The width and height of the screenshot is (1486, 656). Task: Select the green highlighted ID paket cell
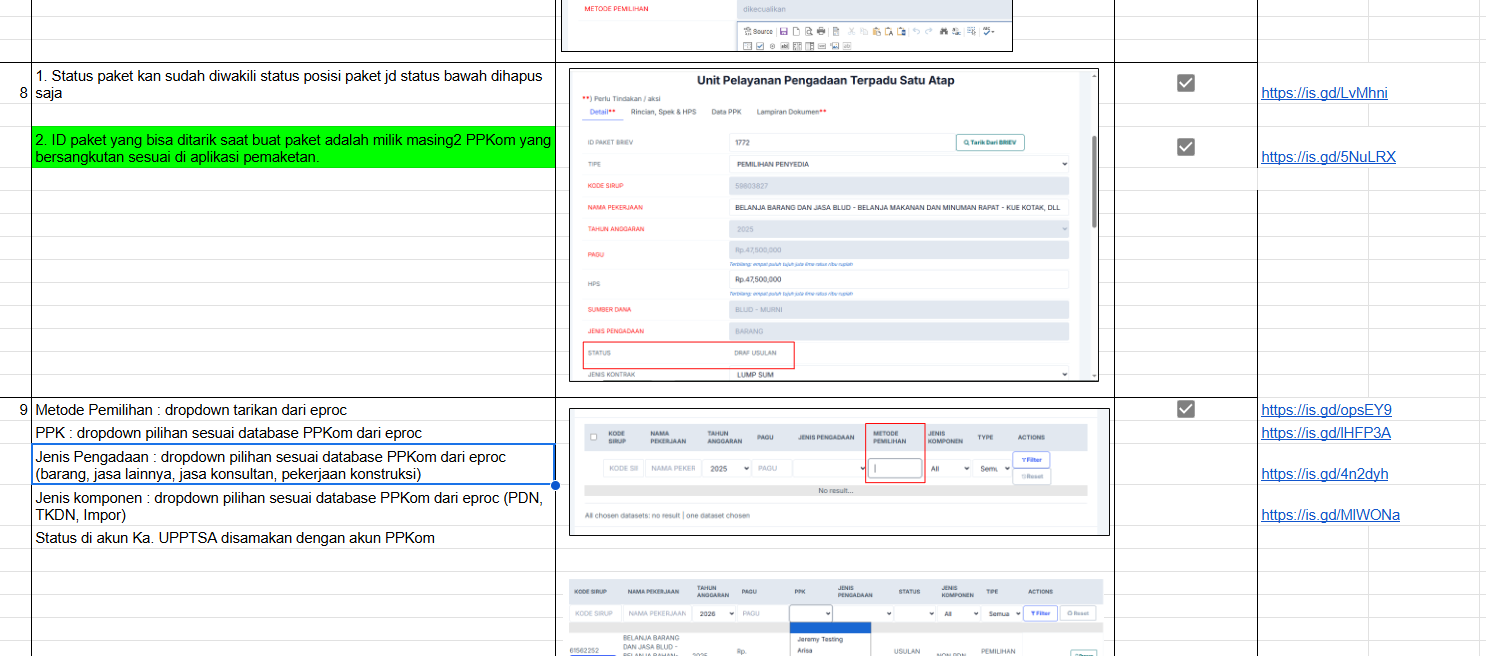pyautogui.click(x=293, y=147)
